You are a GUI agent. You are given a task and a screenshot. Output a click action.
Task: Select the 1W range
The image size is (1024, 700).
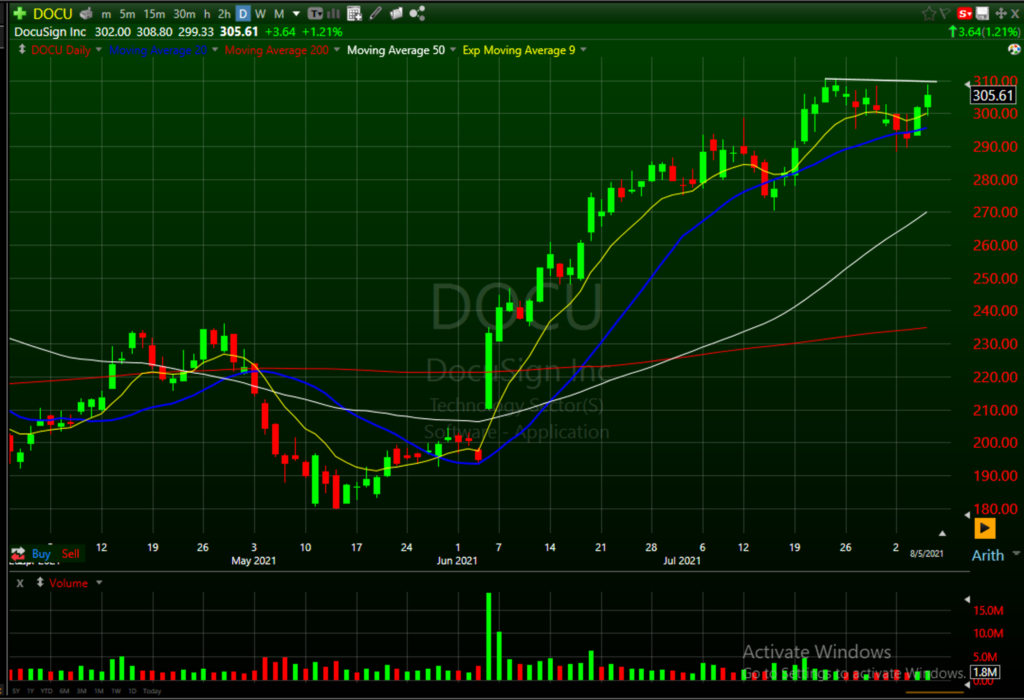[x=116, y=691]
